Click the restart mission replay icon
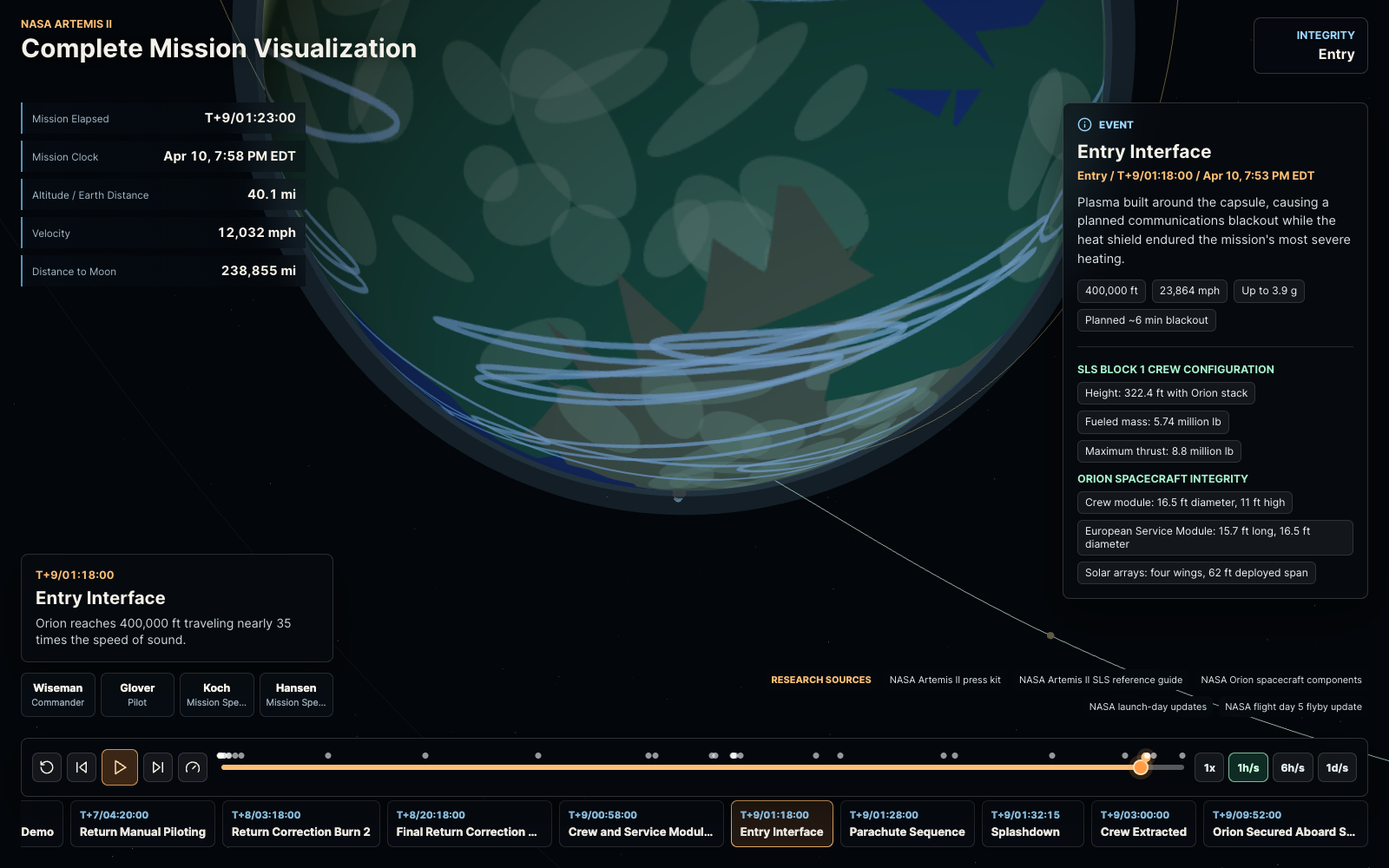1389x868 pixels. (47, 767)
